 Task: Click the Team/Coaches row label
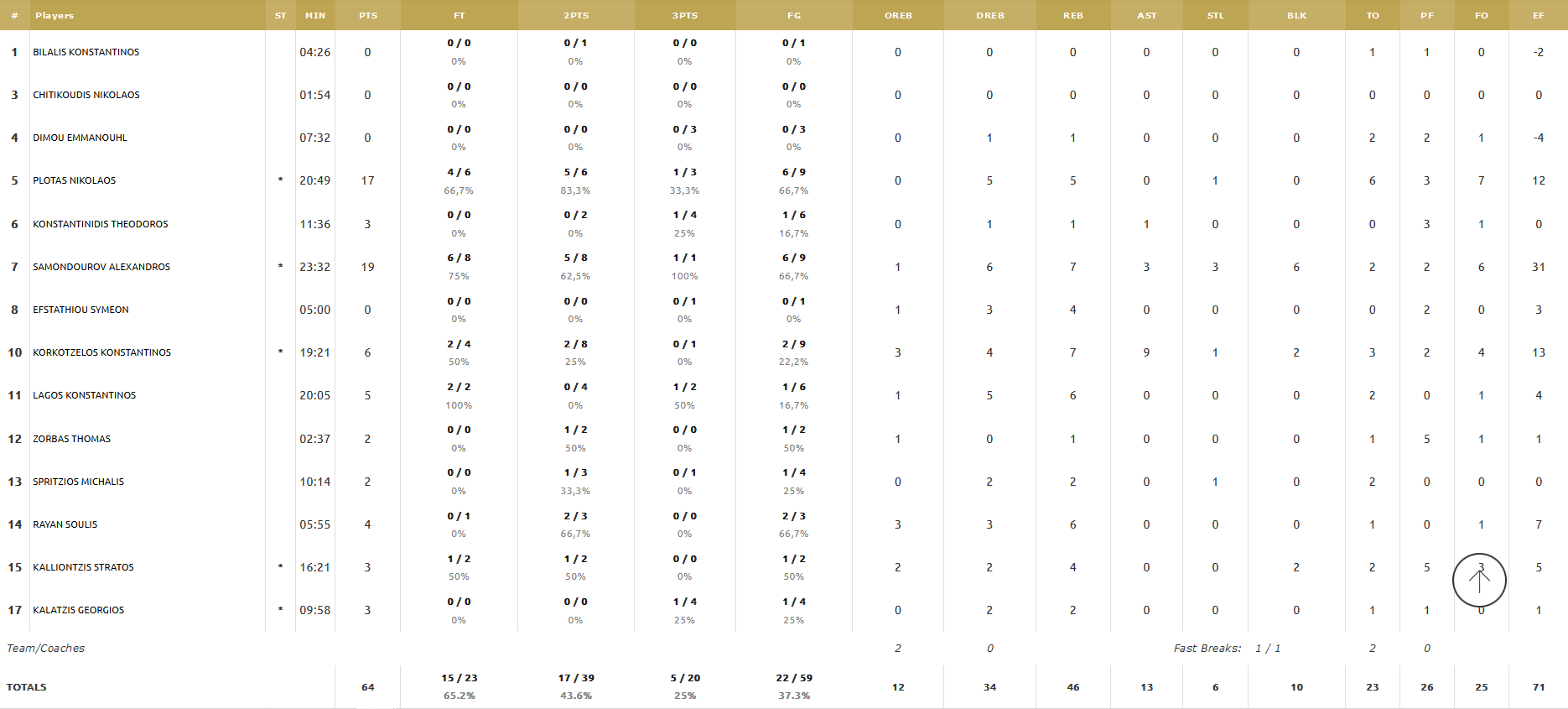(46, 649)
